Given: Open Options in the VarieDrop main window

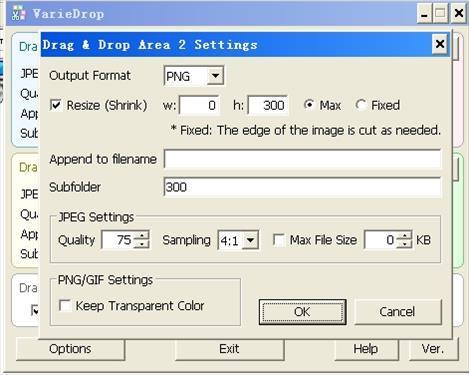Looking at the screenshot, I should (x=70, y=350).
